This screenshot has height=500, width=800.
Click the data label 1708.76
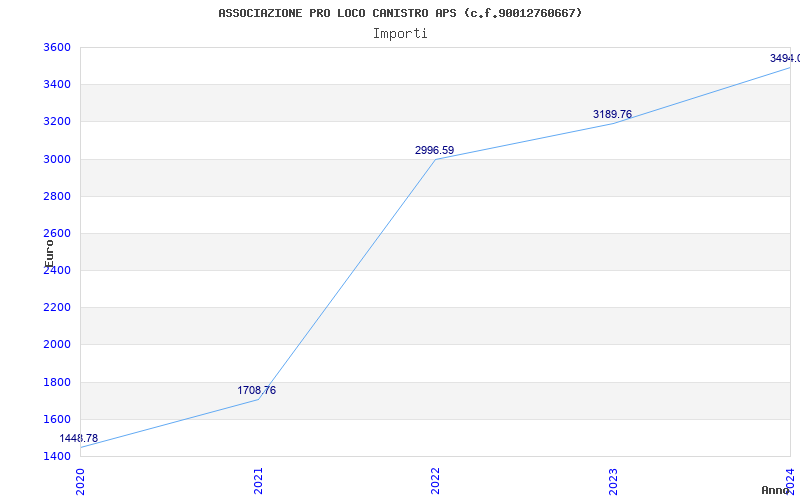pyautogui.click(x=257, y=390)
